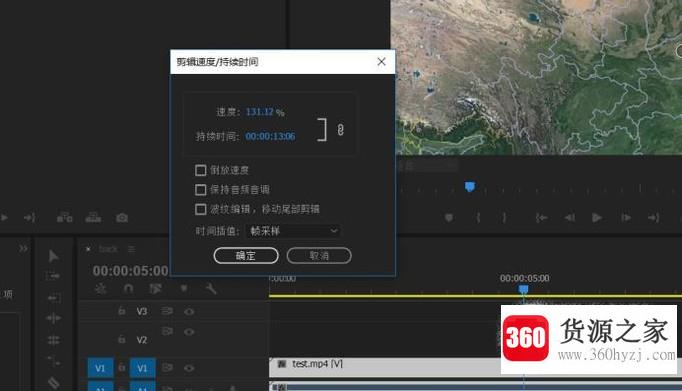Image resolution: width=682 pixels, height=391 pixels.
Task: Enable the 保持音频音调 checkbox
Action: (201, 190)
